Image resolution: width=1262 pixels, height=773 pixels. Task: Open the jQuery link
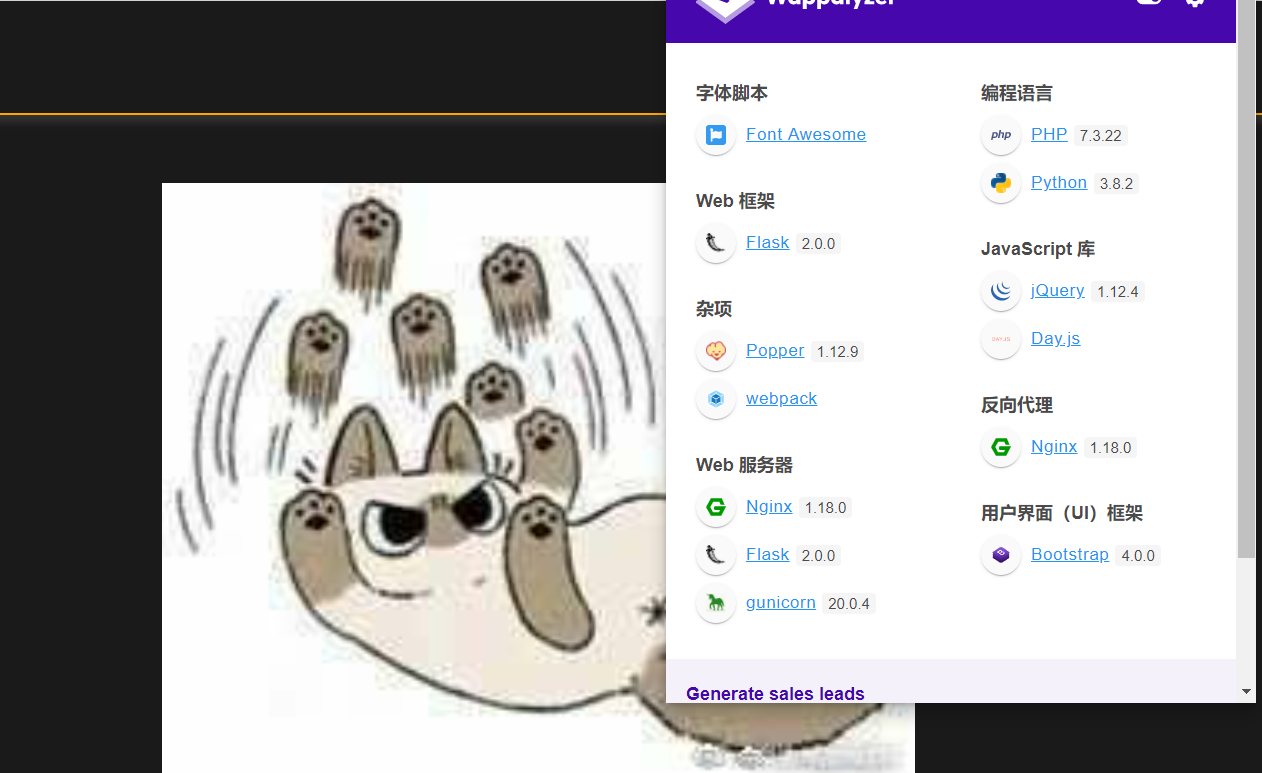click(x=1058, y=290)
